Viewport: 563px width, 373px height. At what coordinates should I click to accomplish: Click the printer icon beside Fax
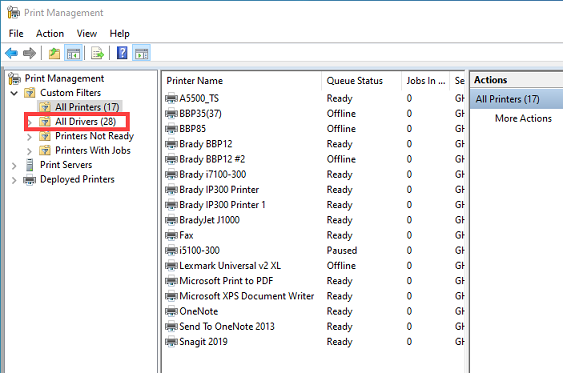171,236
